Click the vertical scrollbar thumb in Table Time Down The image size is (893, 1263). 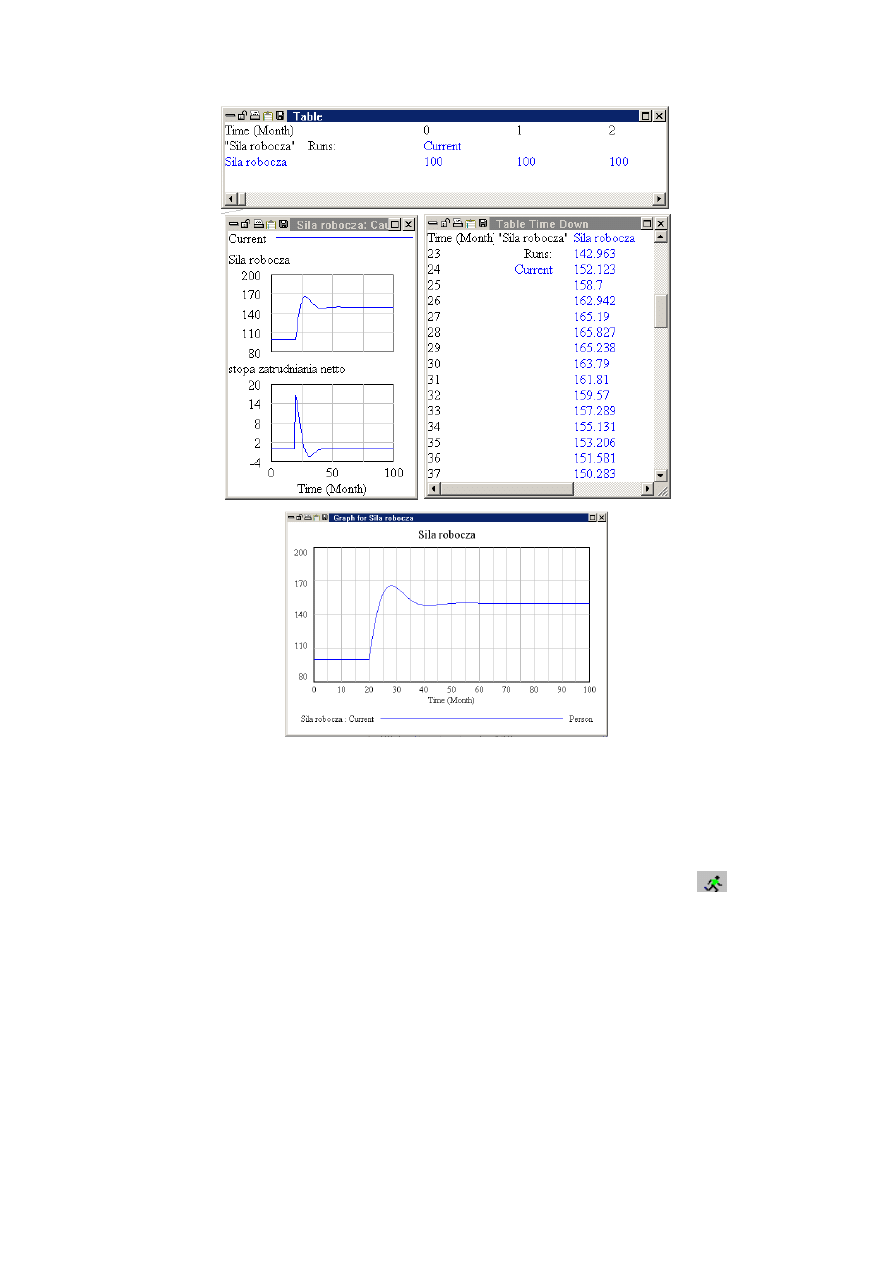pos(660,311)
